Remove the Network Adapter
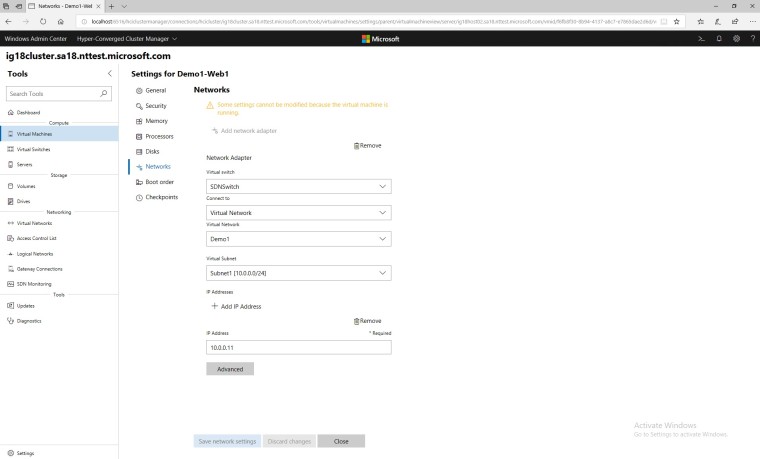Image resolution: width=760 pixels, height=459 pixels. point(367,145)
